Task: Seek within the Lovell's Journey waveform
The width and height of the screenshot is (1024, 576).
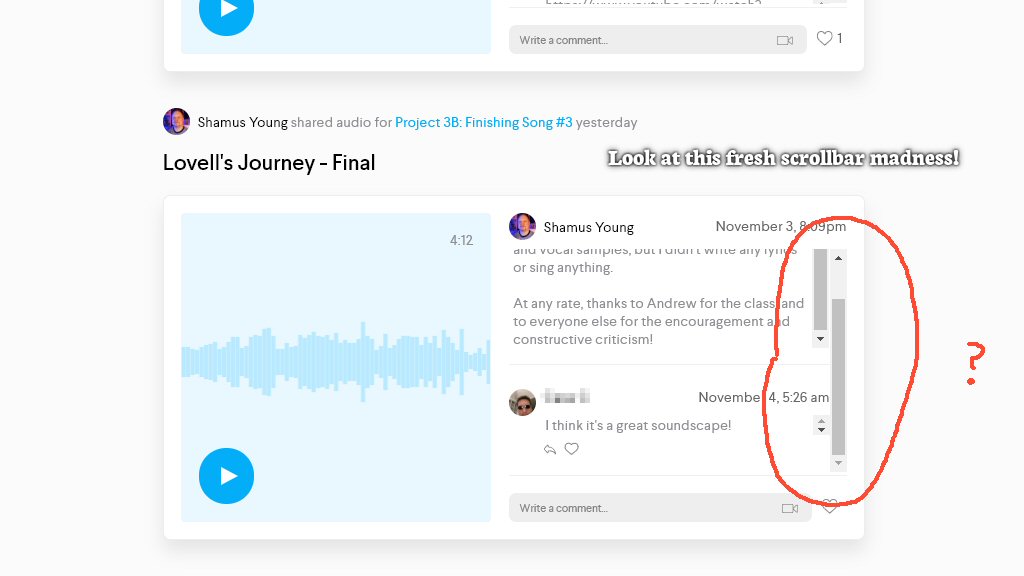Action: point(336,361)
